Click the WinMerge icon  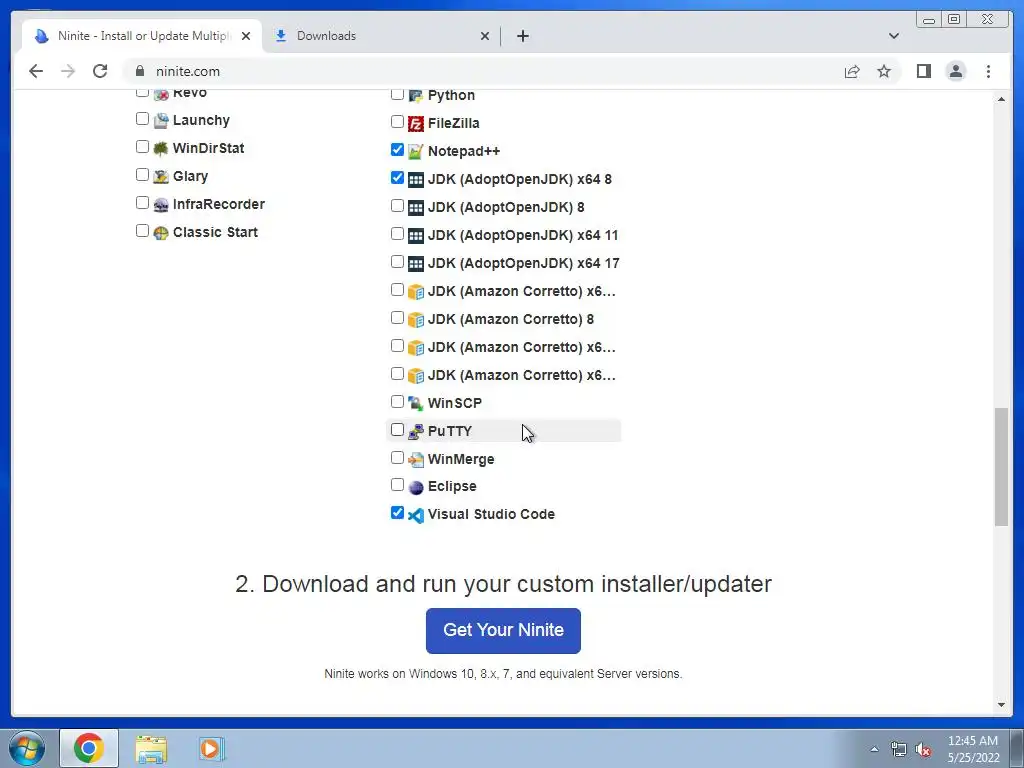[x=416, y=460]
